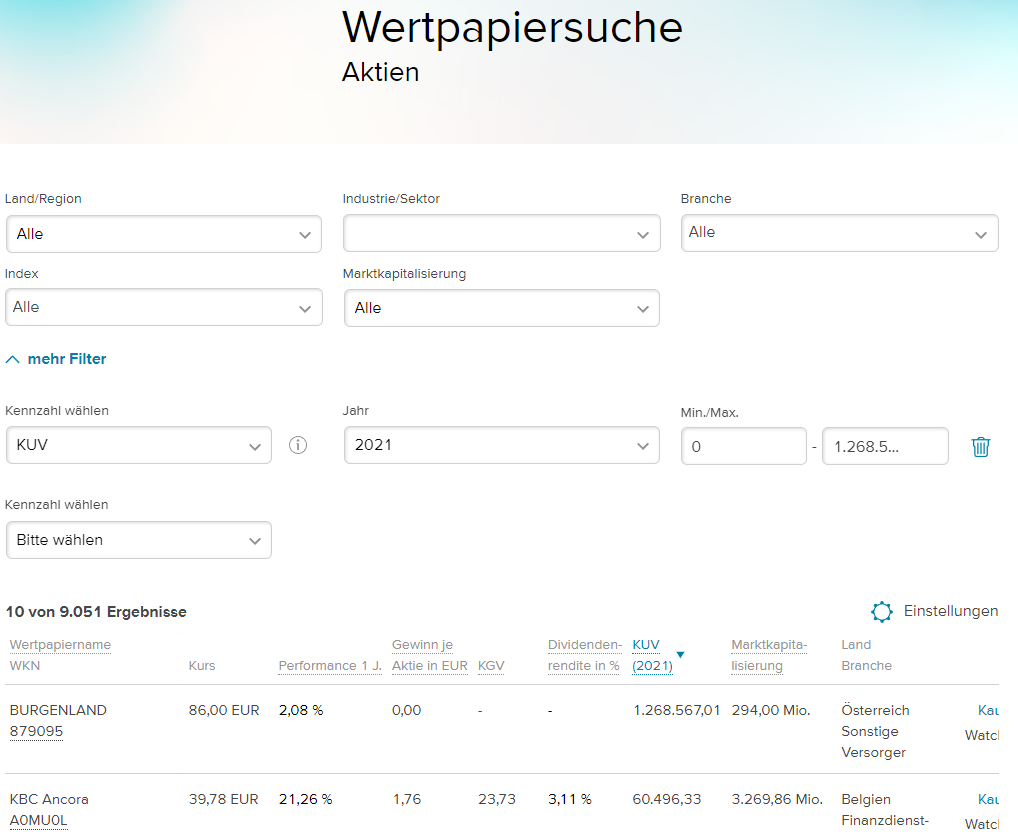Click the Österreich country cell
This screenshot has height=836, width=1018.
click(x=875, y=711)
